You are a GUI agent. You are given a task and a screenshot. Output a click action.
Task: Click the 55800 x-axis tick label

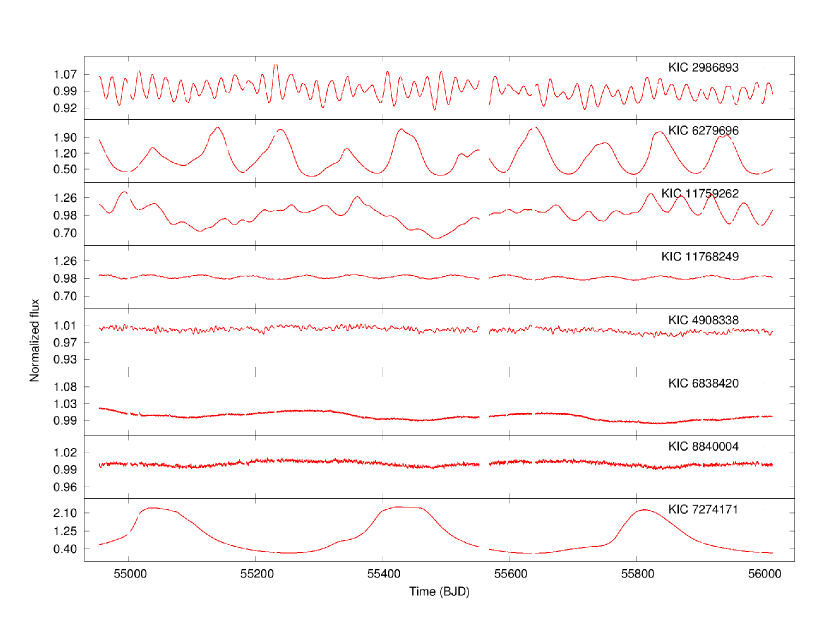click(x=638, y=574)
